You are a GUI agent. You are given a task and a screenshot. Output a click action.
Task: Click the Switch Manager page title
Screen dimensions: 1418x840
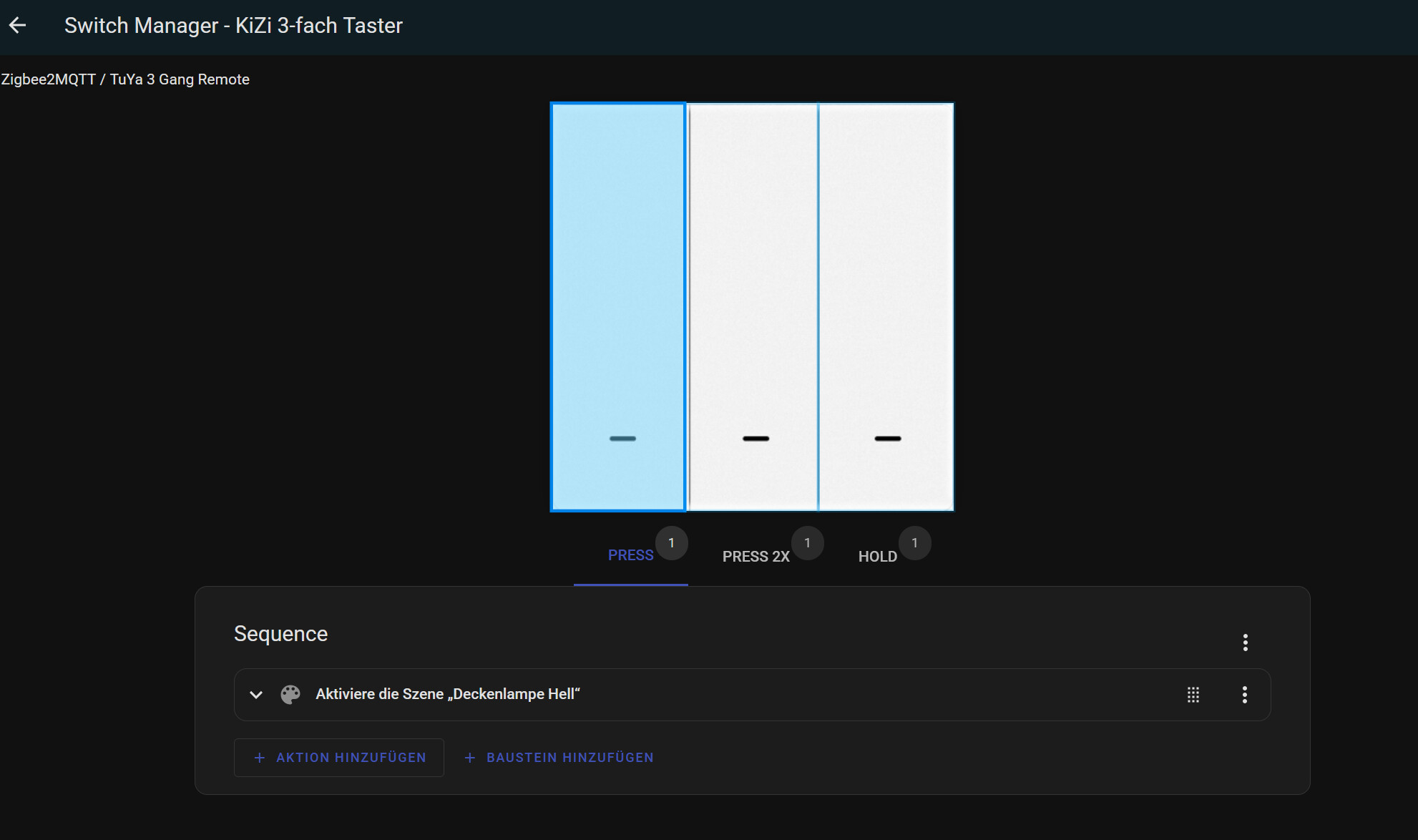click(233, 26)
